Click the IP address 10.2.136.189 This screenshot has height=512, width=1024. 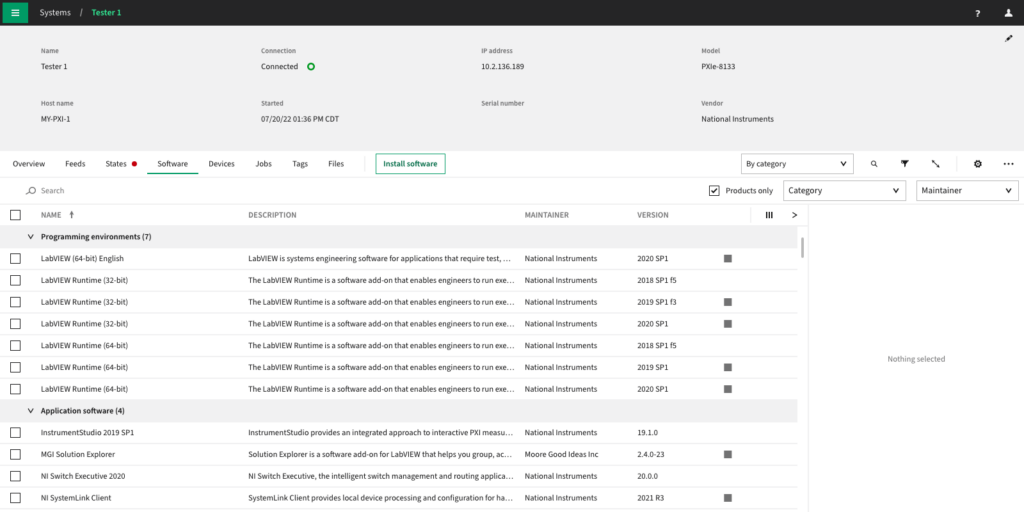pyautogui.click(x=503, y=67)
